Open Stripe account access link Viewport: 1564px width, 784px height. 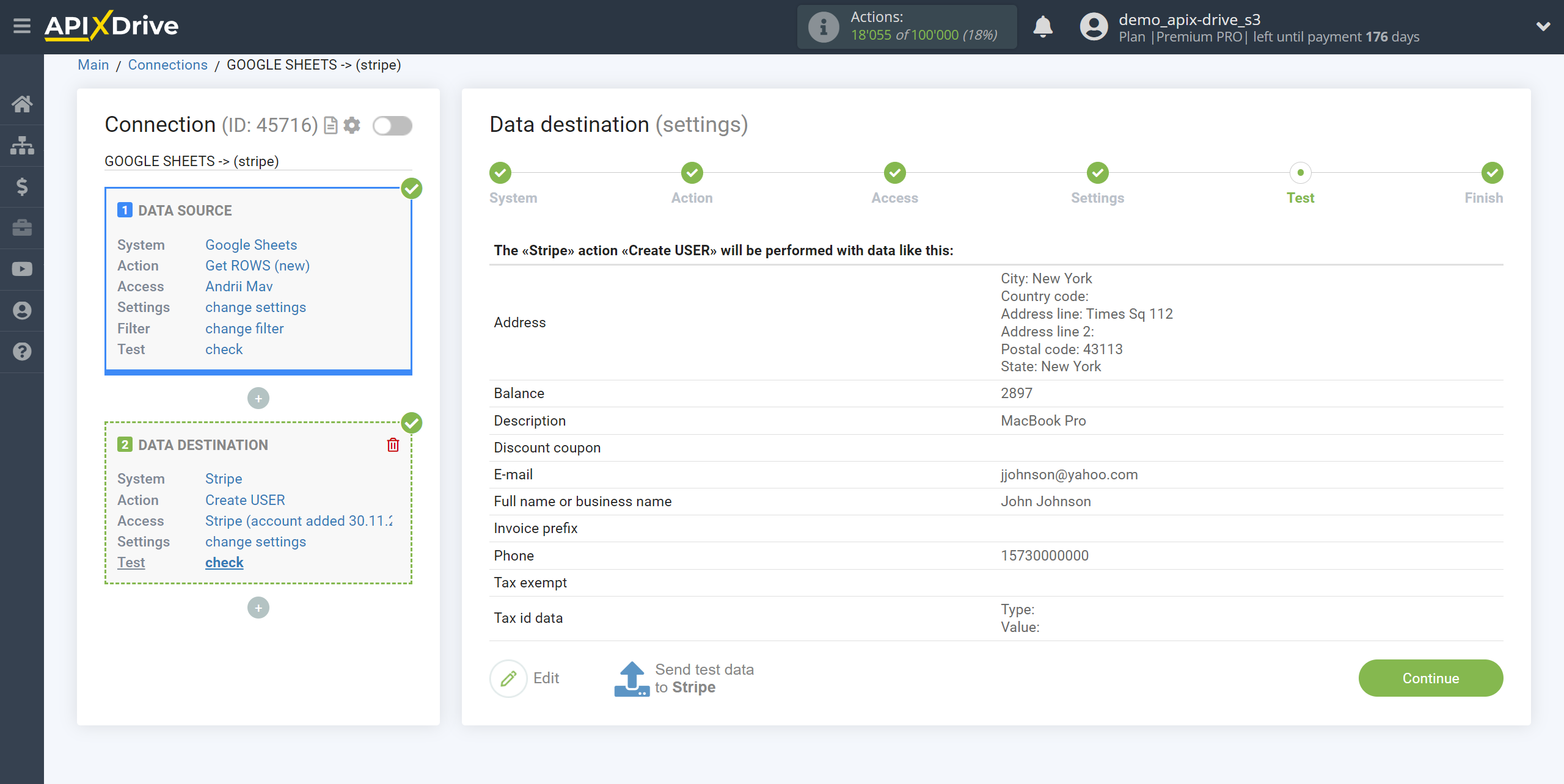point(299,521)
